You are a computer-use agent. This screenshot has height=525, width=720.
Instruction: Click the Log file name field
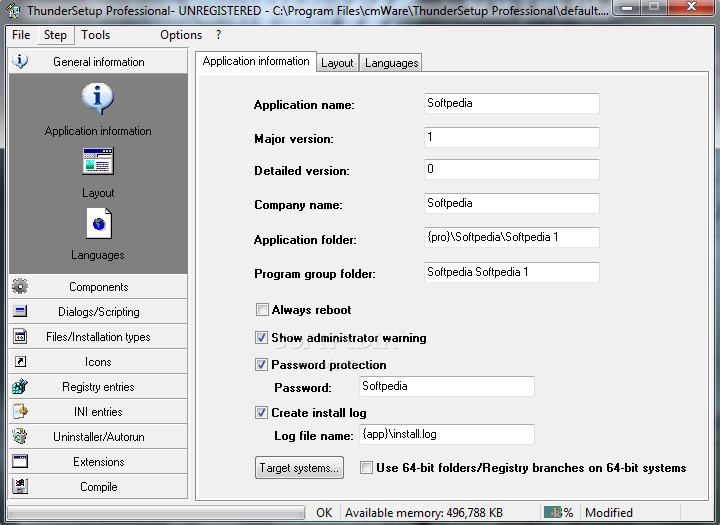tap(446, 435)
